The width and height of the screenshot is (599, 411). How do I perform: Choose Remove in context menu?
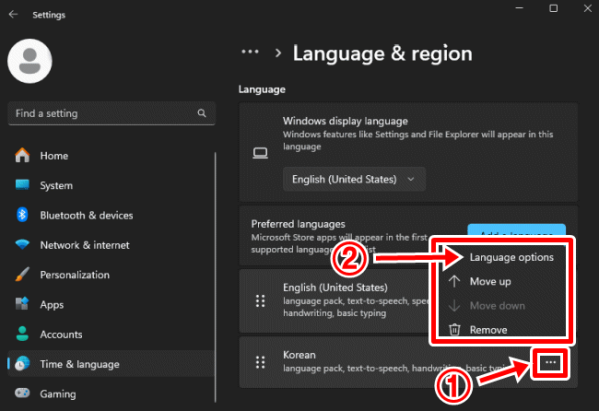(488, 330)
